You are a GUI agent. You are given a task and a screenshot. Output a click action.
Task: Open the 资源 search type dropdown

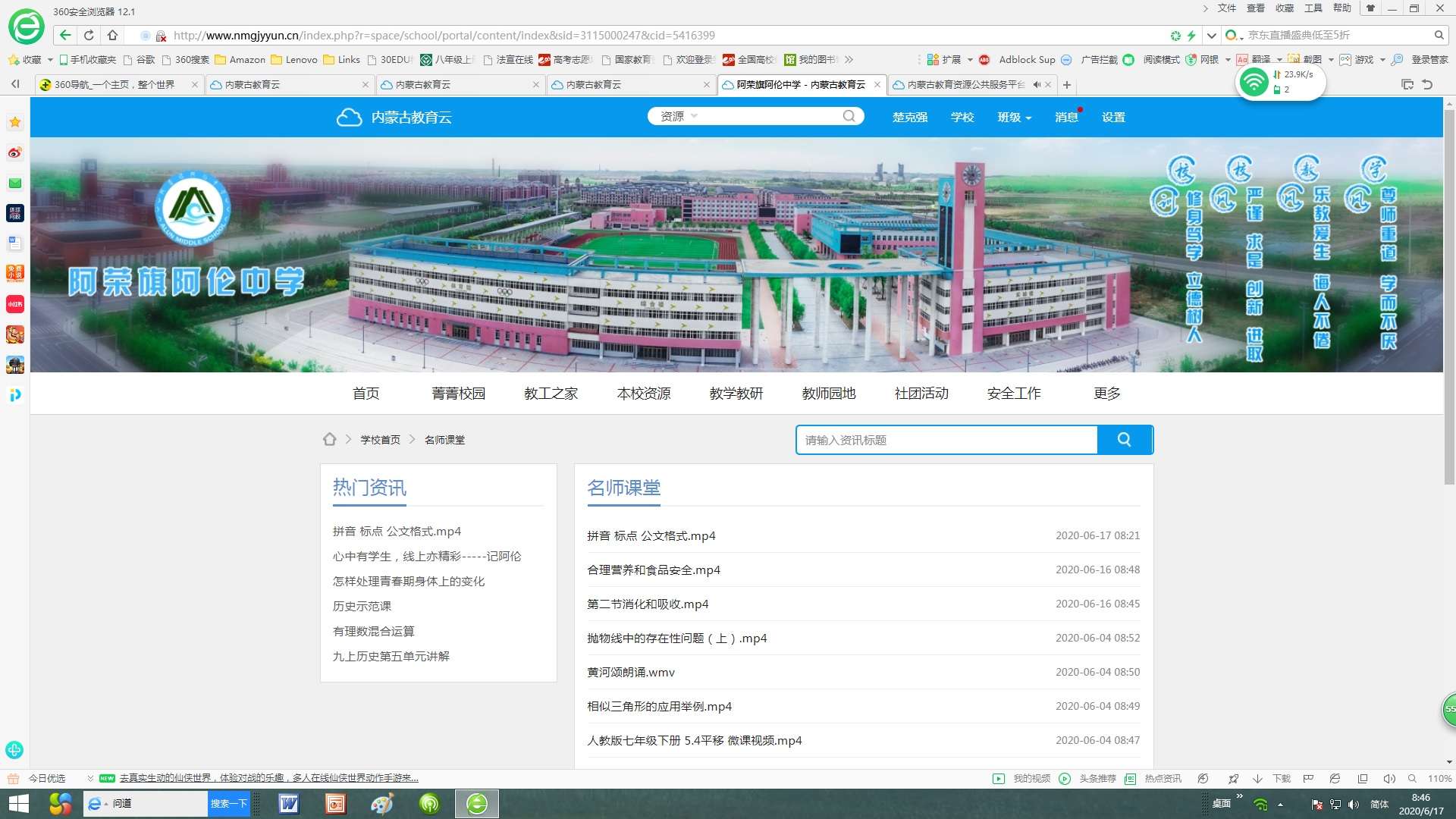click(x=679, y=116)
